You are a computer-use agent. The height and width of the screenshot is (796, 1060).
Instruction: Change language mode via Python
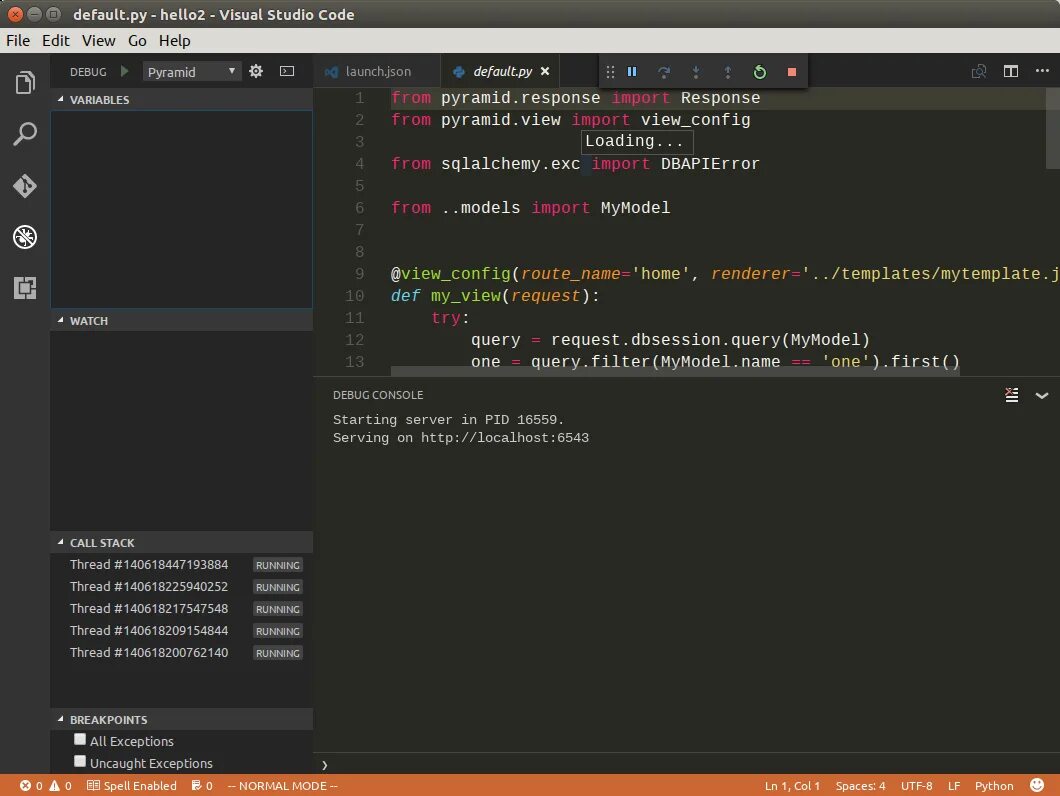994,785
